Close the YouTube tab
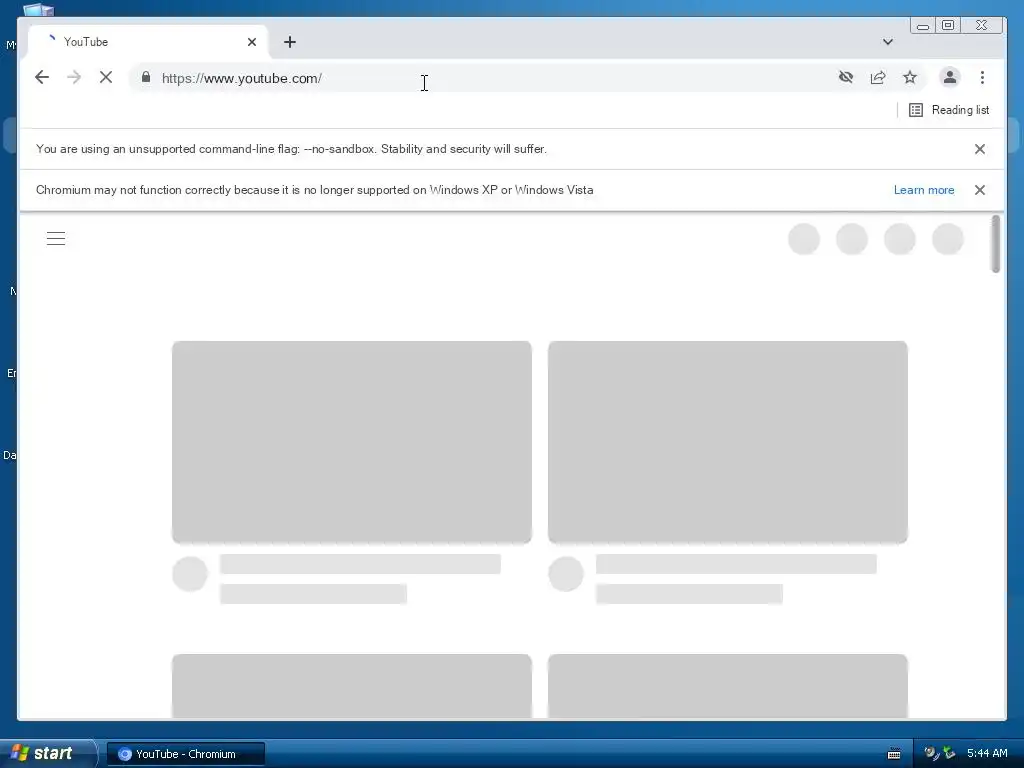Image resolution: width=1024 pixels, height=768 pixels. 252,42
